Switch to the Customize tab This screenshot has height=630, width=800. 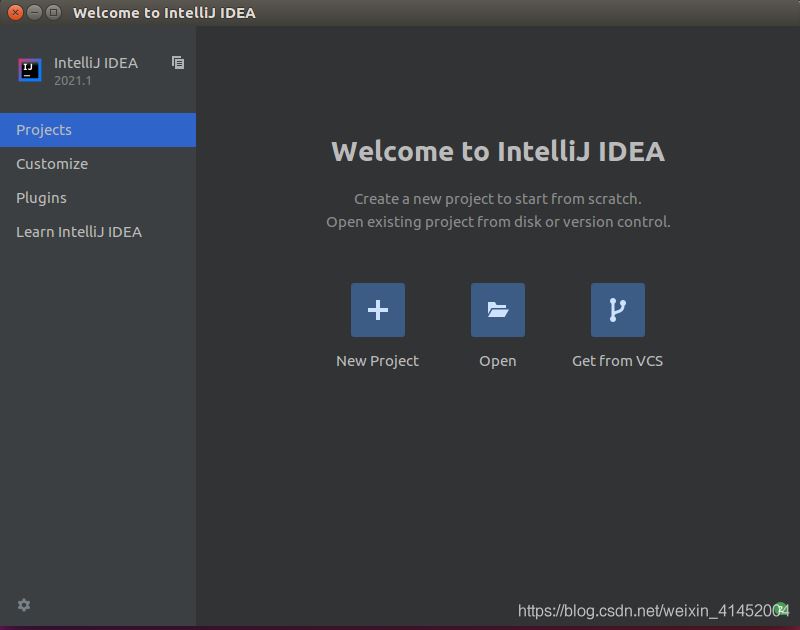pyautogui.click(x=52, y=164)
